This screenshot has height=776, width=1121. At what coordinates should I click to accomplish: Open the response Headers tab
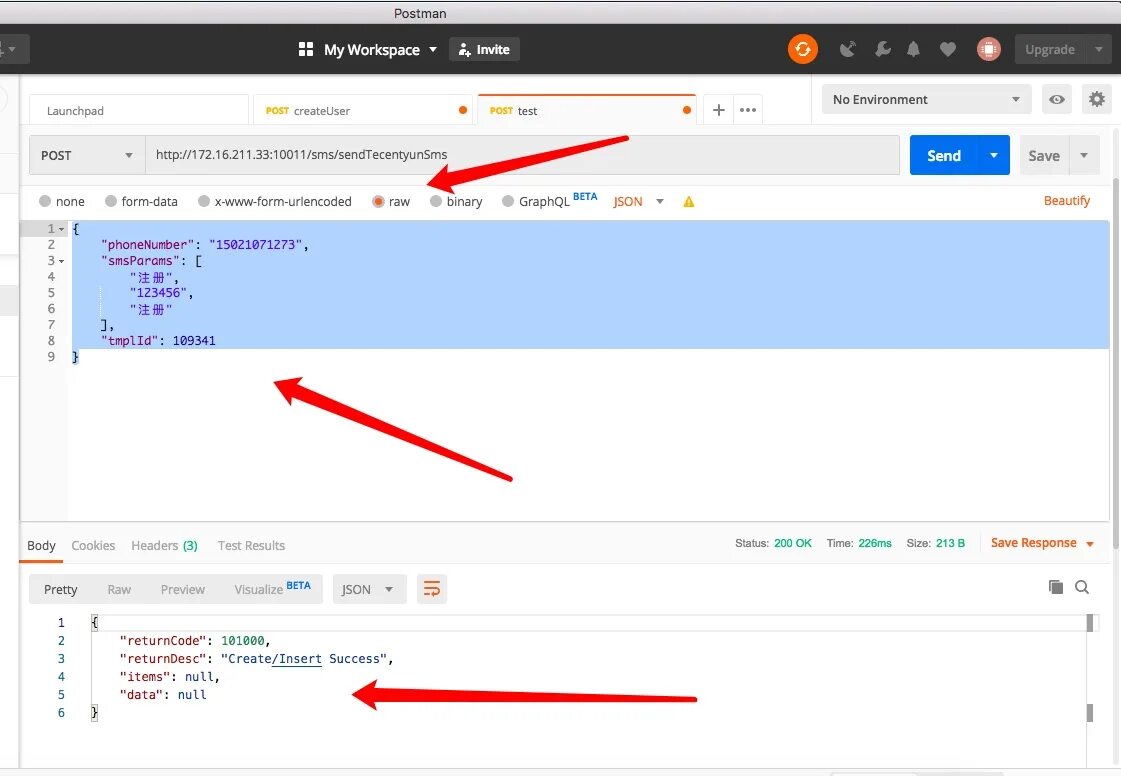(164, 546)
